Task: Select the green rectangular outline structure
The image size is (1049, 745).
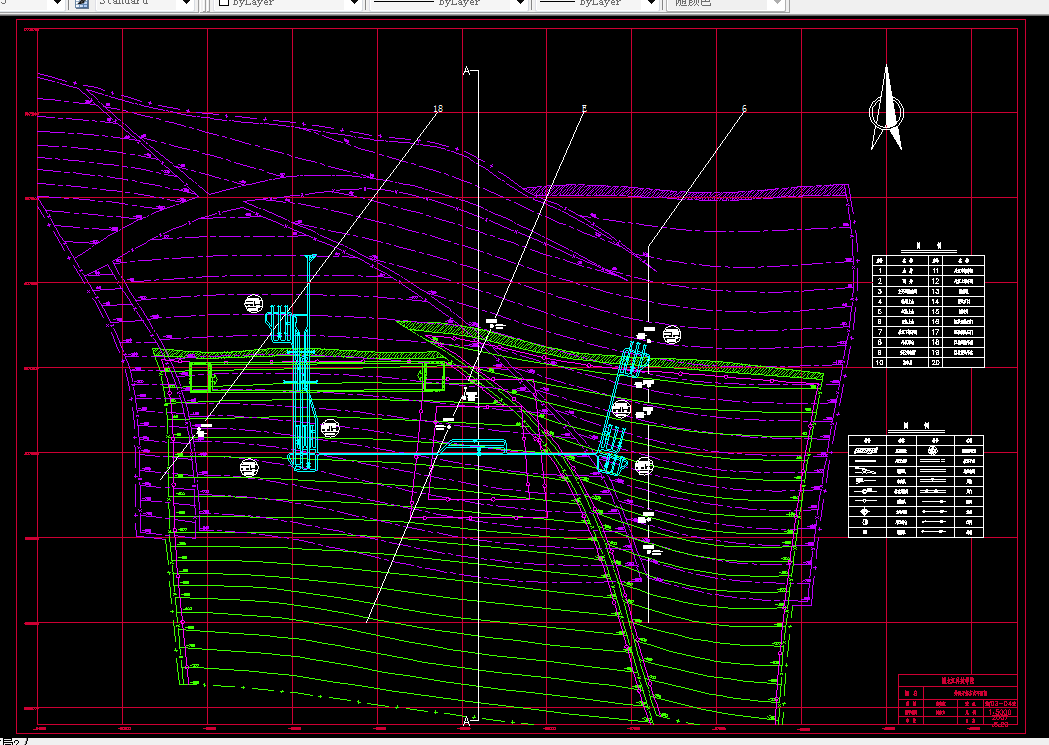Action: coord(317,377)
